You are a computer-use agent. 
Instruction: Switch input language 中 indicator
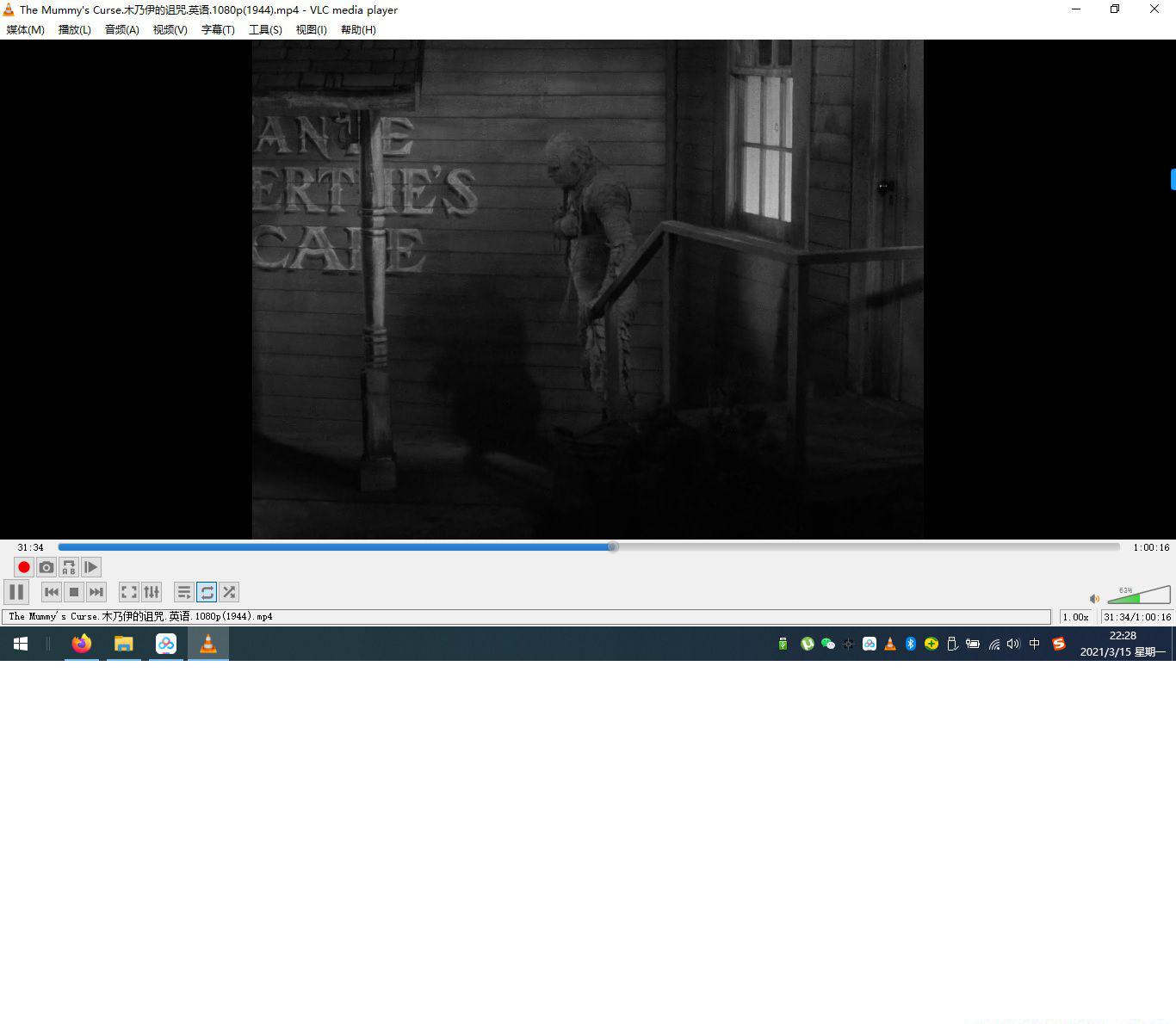click(1035, 644)
